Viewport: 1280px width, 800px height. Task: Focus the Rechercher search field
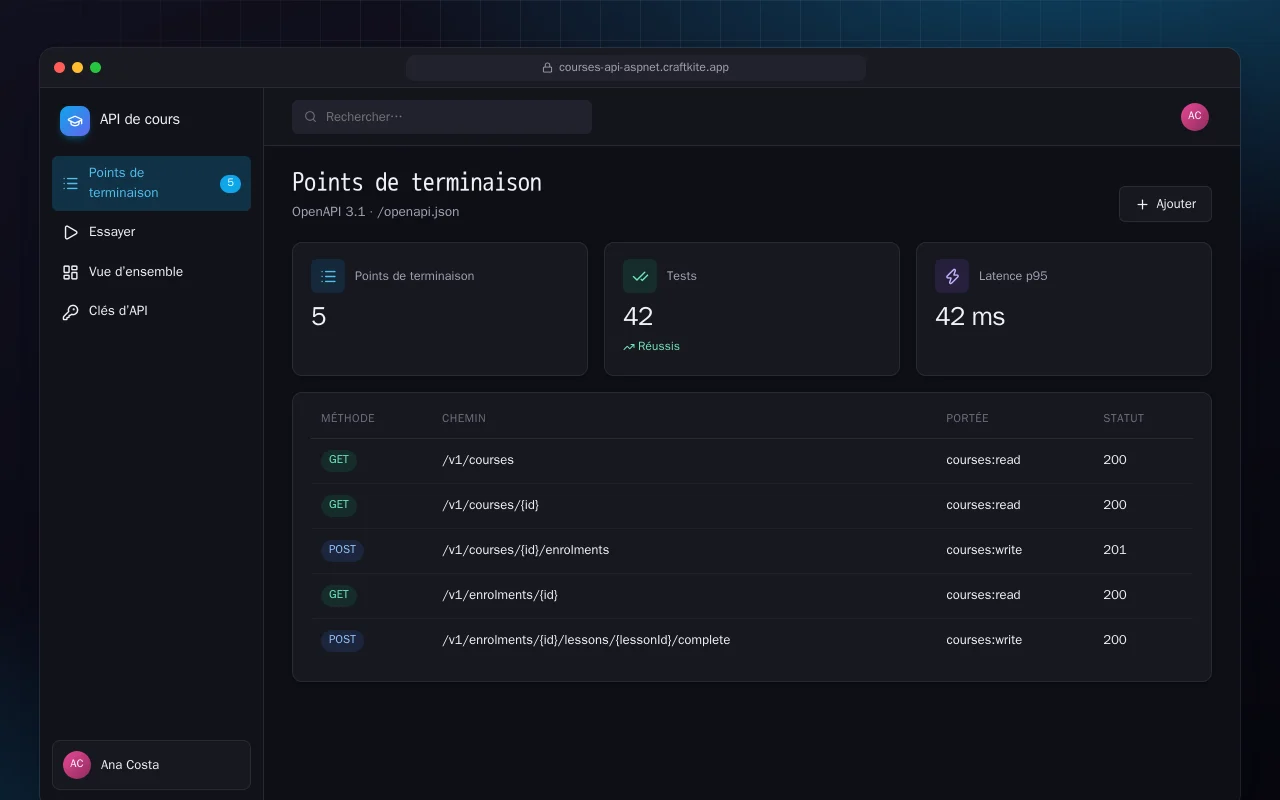coord(442,117)
